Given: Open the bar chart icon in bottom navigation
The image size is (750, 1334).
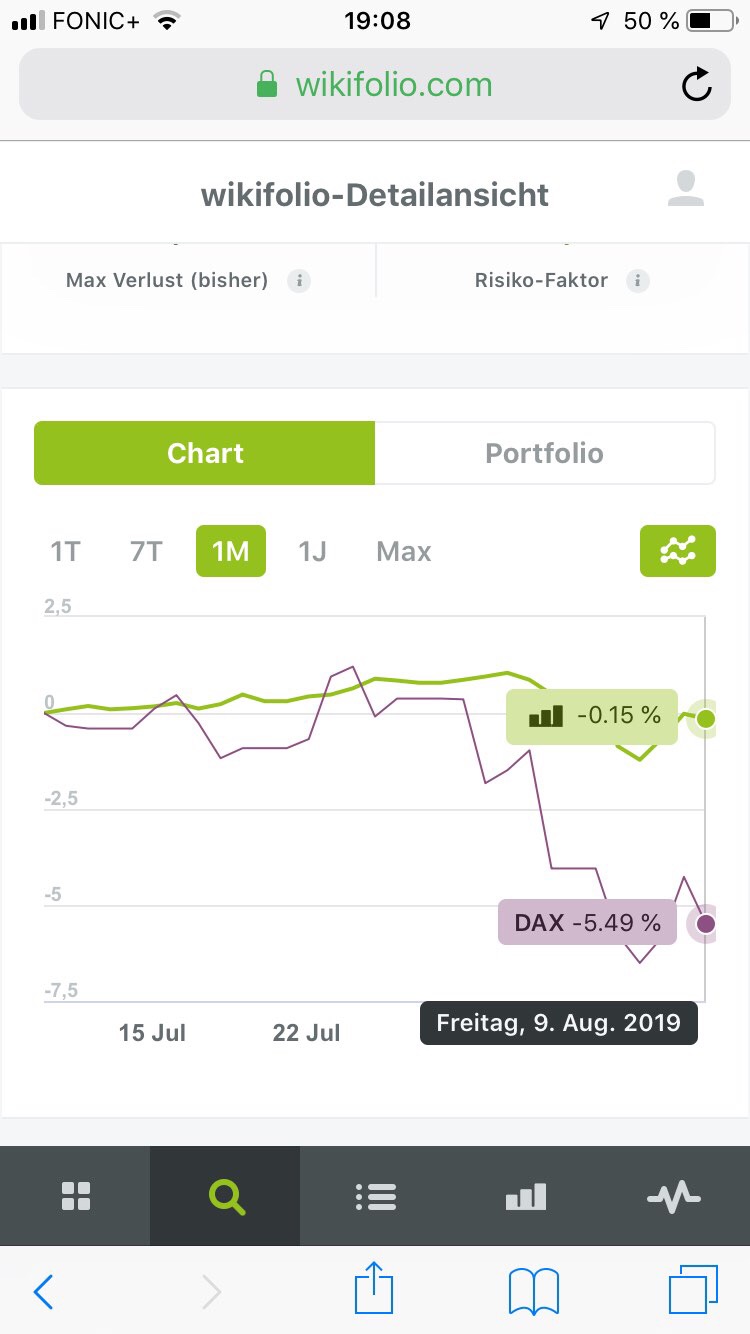Looking at the screenshot, I should 526,1196.
